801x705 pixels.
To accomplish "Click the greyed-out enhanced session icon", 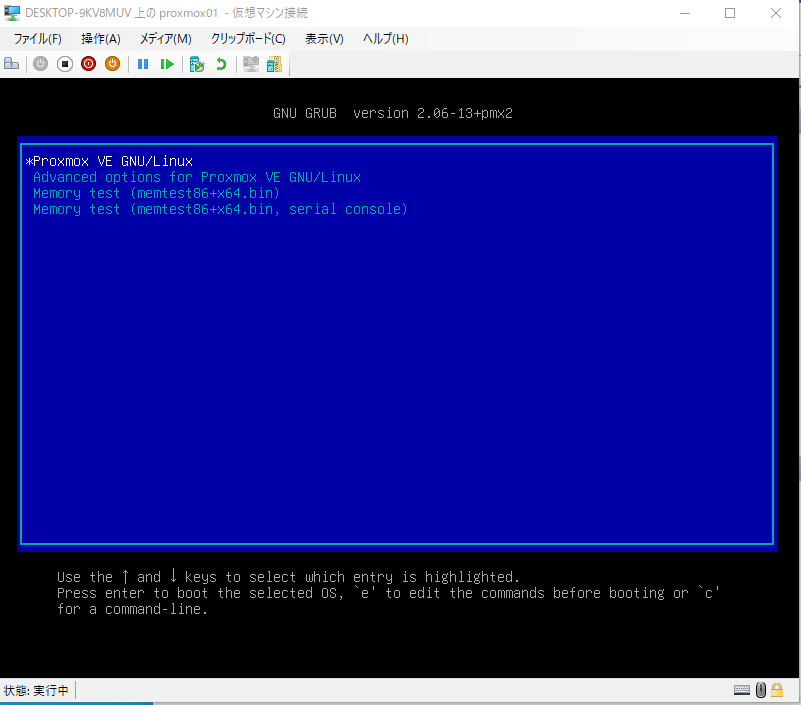I will click(x=251, y=64).
